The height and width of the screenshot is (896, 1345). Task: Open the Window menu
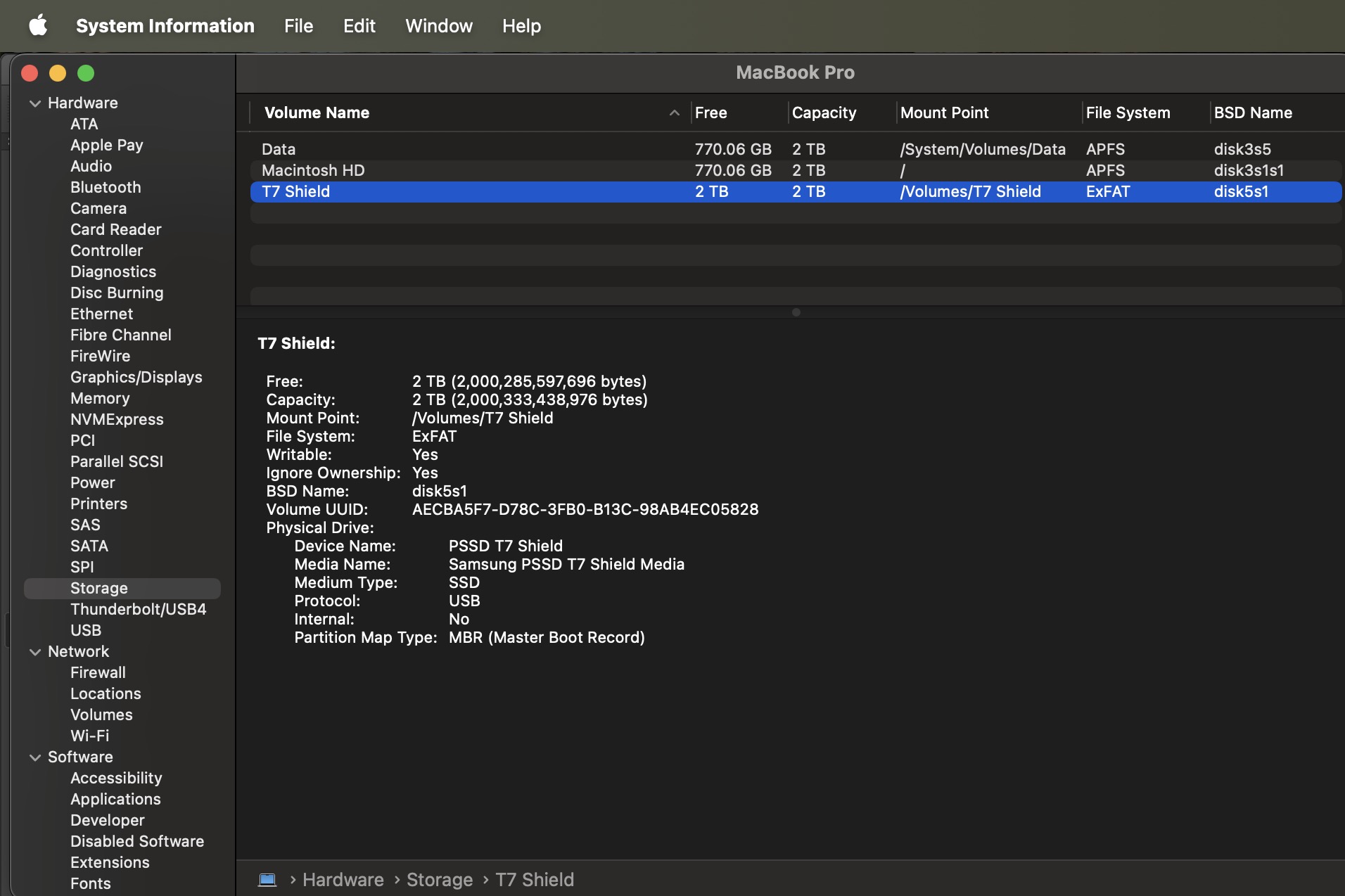tap(438, 26)
